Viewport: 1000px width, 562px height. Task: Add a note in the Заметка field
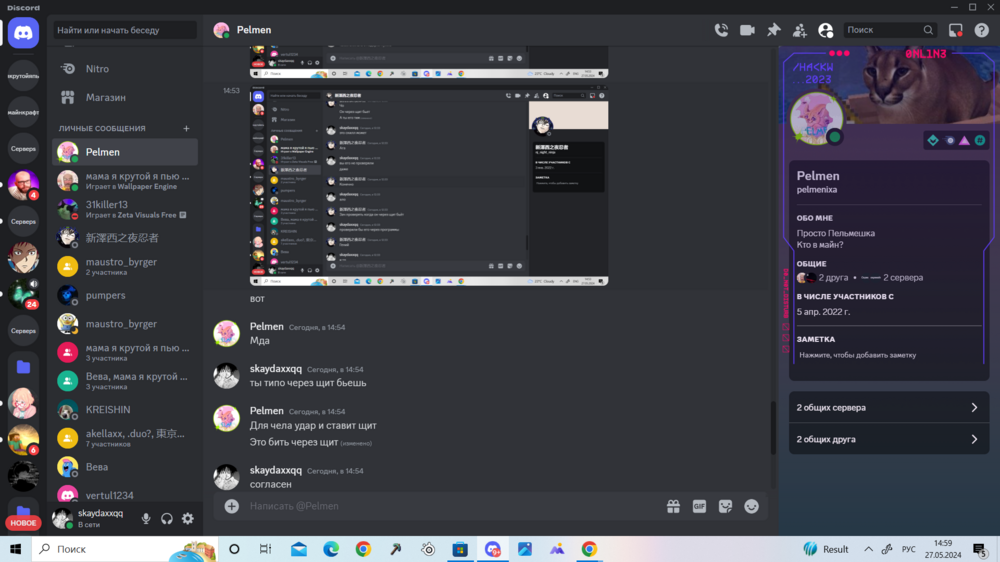888,355
